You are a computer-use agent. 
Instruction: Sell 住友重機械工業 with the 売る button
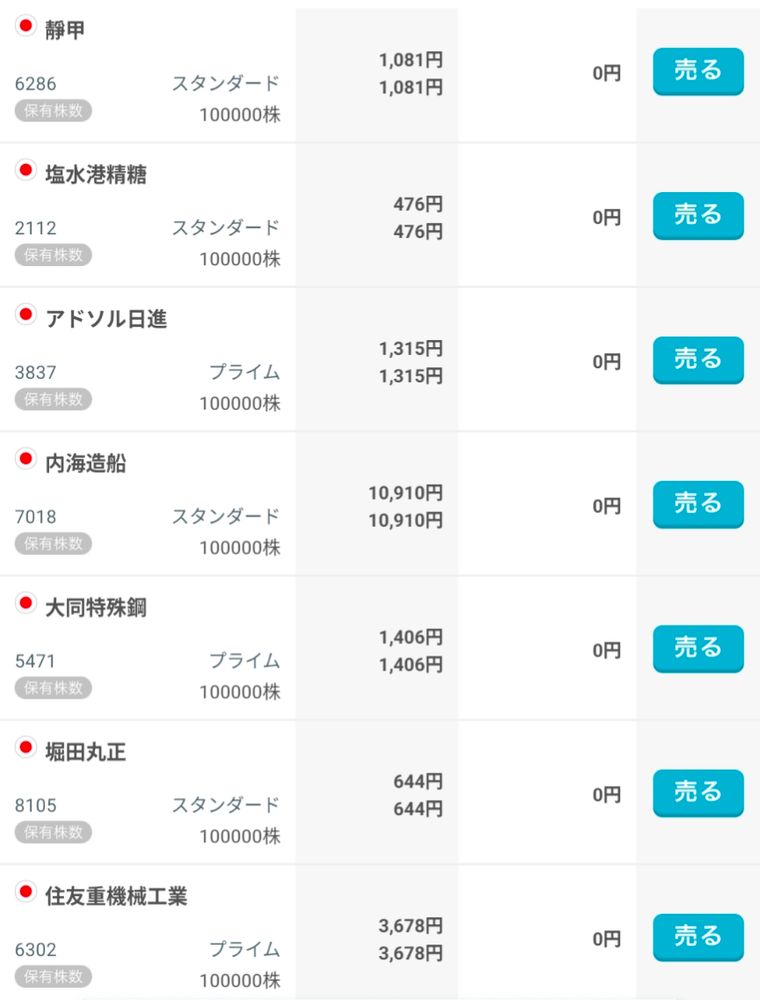[x=698, y=937]
